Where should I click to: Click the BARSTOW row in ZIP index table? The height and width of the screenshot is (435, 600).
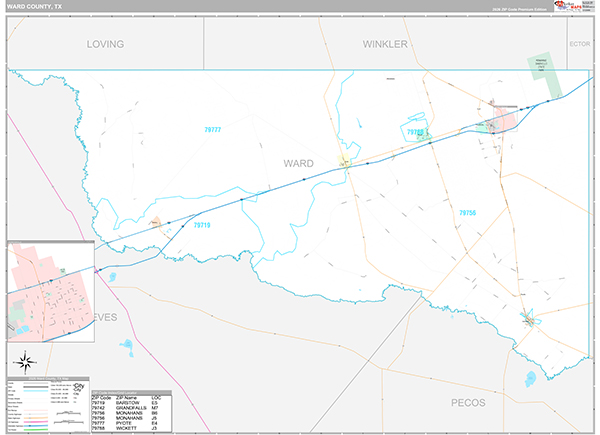130,402
